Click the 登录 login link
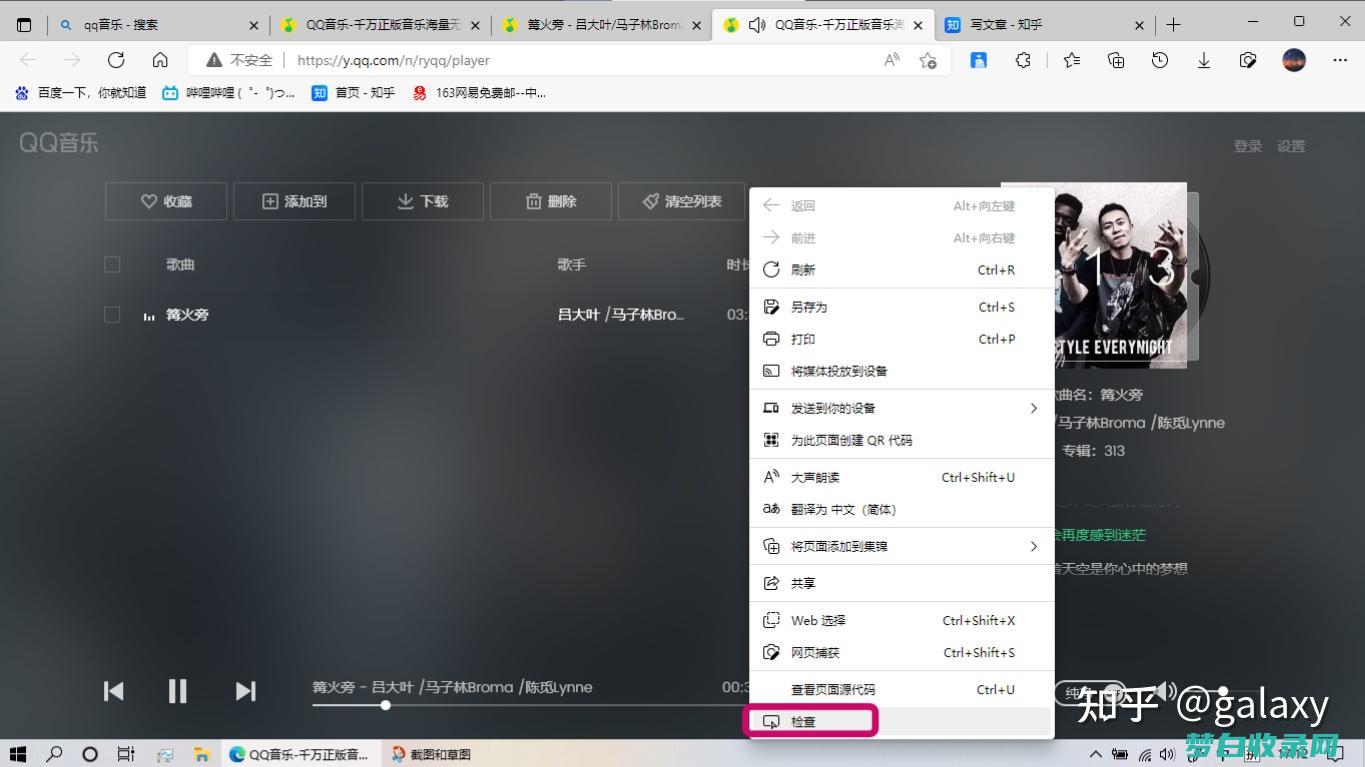This screenshot has width=1365, height=767. (1247, 146)
